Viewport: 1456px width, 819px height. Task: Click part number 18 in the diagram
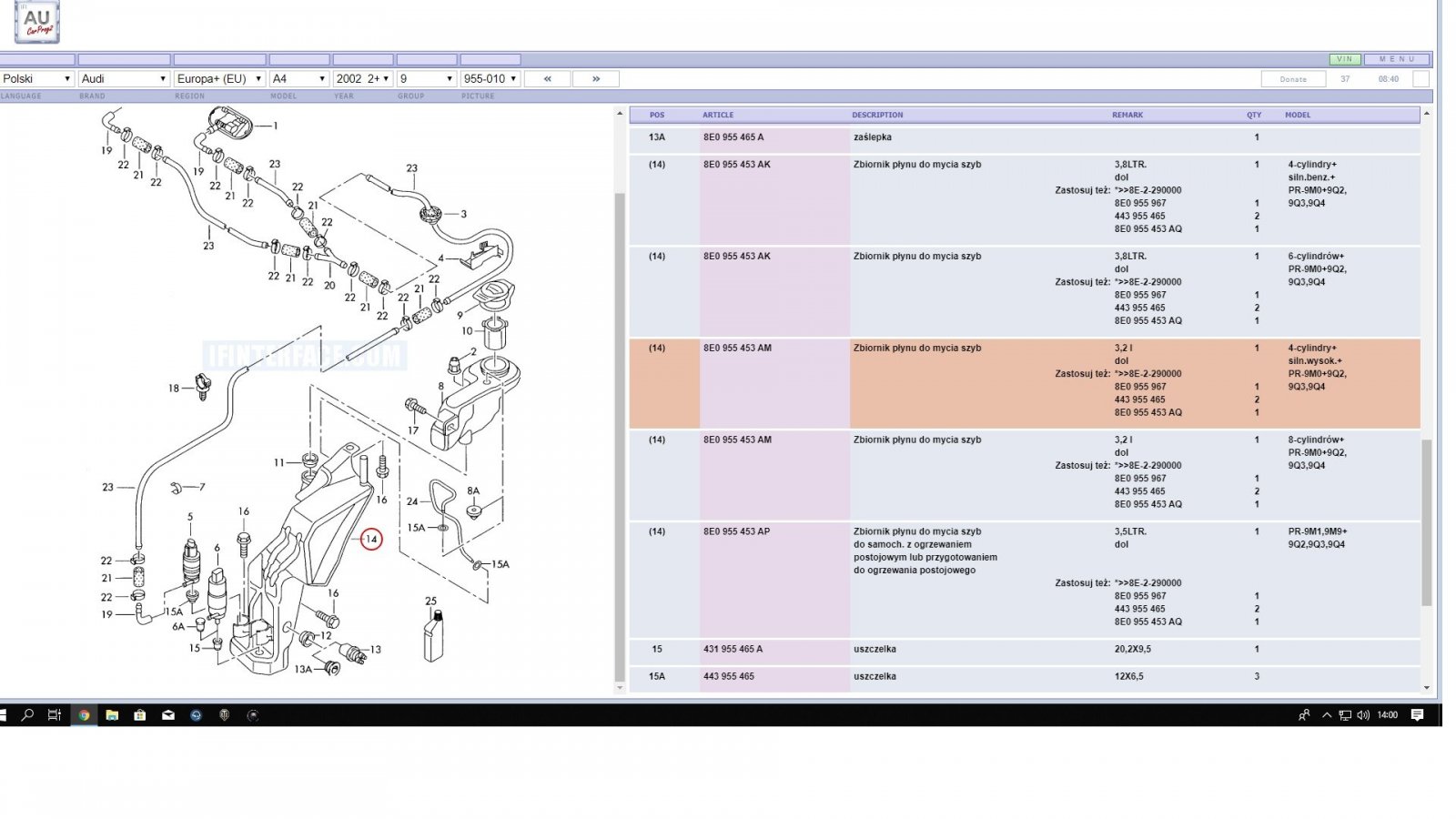(174, 389)
